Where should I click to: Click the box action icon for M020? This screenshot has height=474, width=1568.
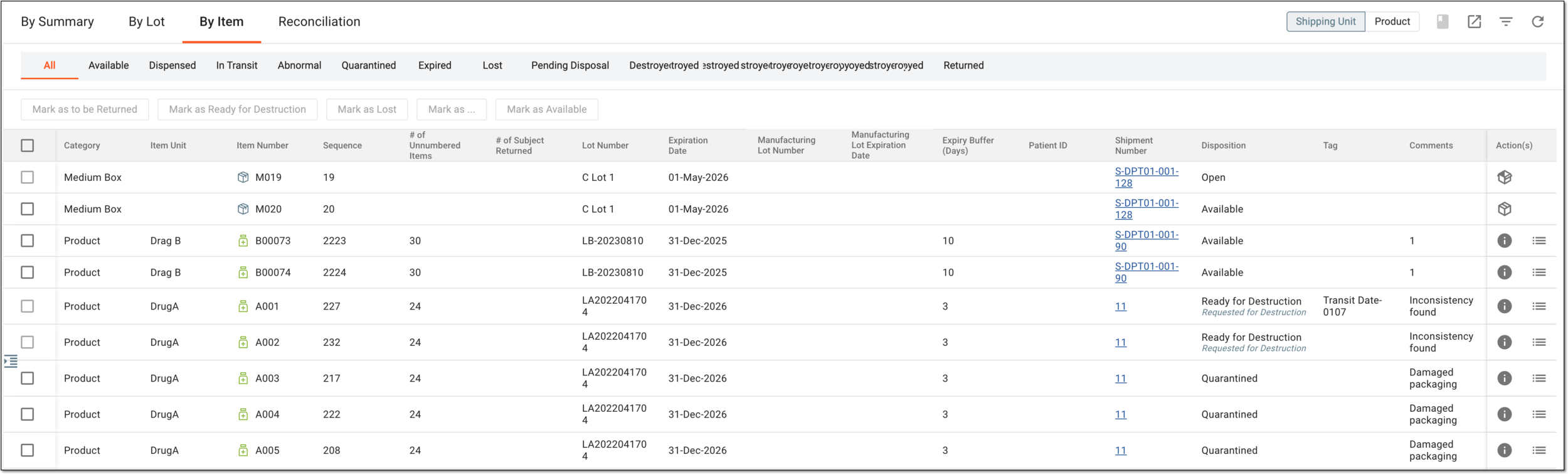click(1505, 209)
